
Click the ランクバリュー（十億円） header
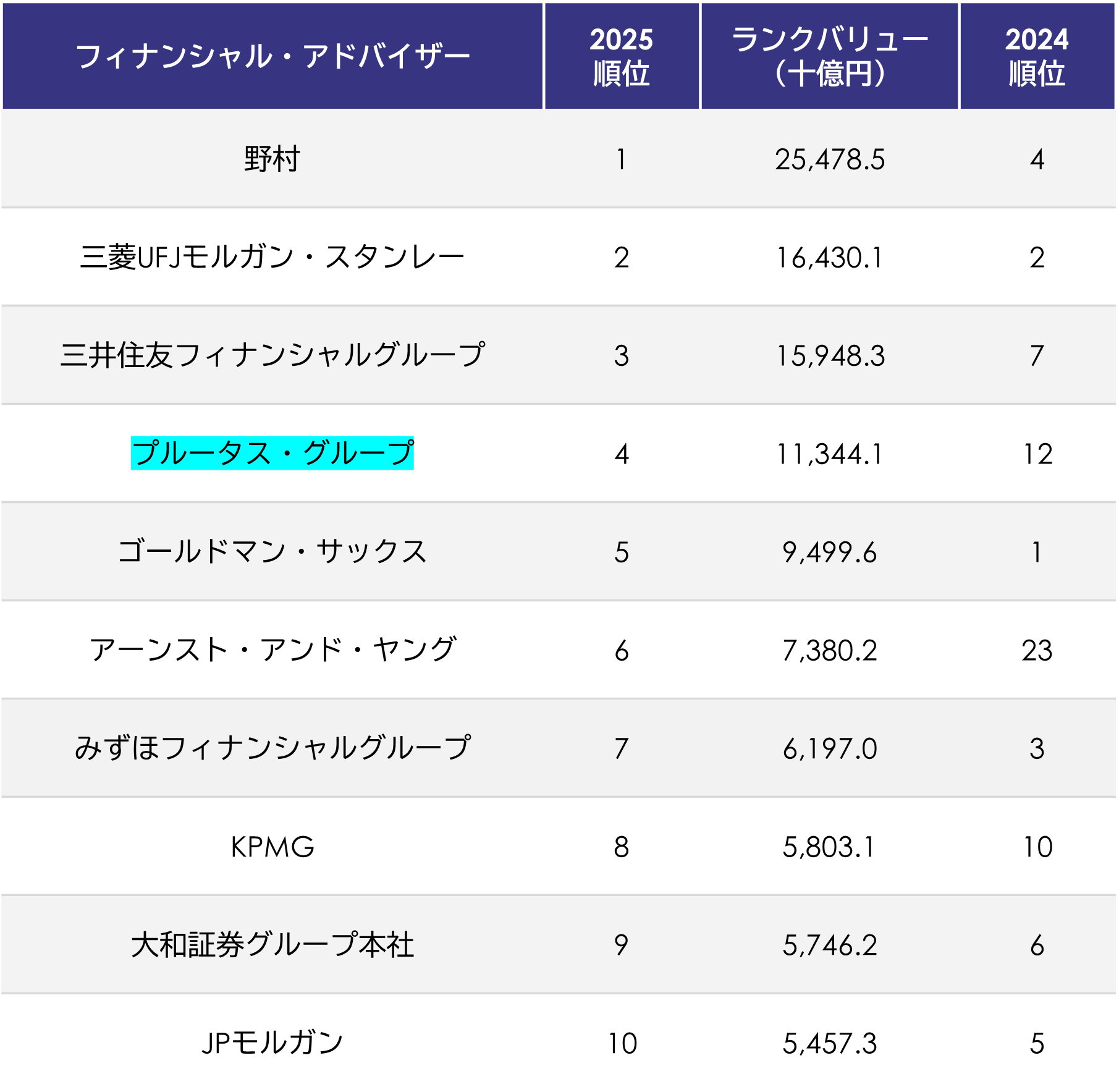[829, 56]
